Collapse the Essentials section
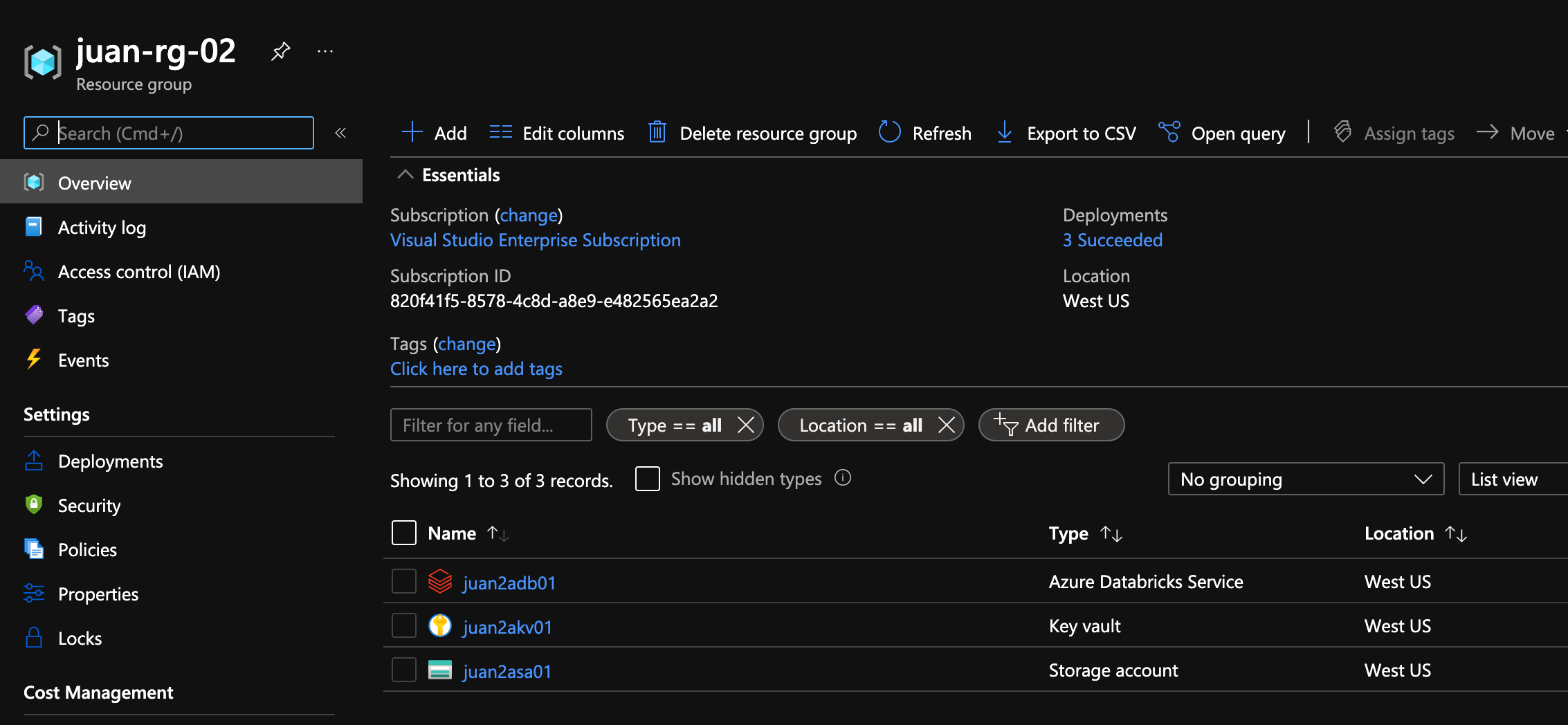 click(405, 174)
